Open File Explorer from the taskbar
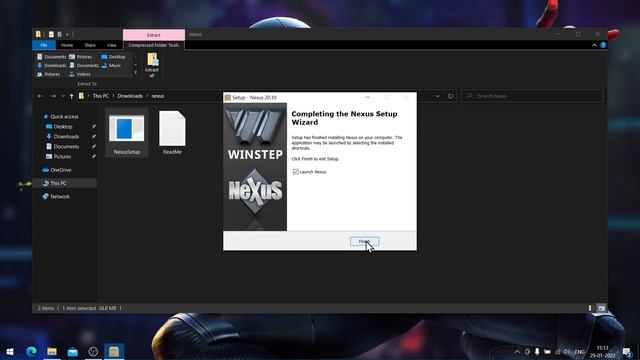Viewport: 640px width, 360px height. 52,351
